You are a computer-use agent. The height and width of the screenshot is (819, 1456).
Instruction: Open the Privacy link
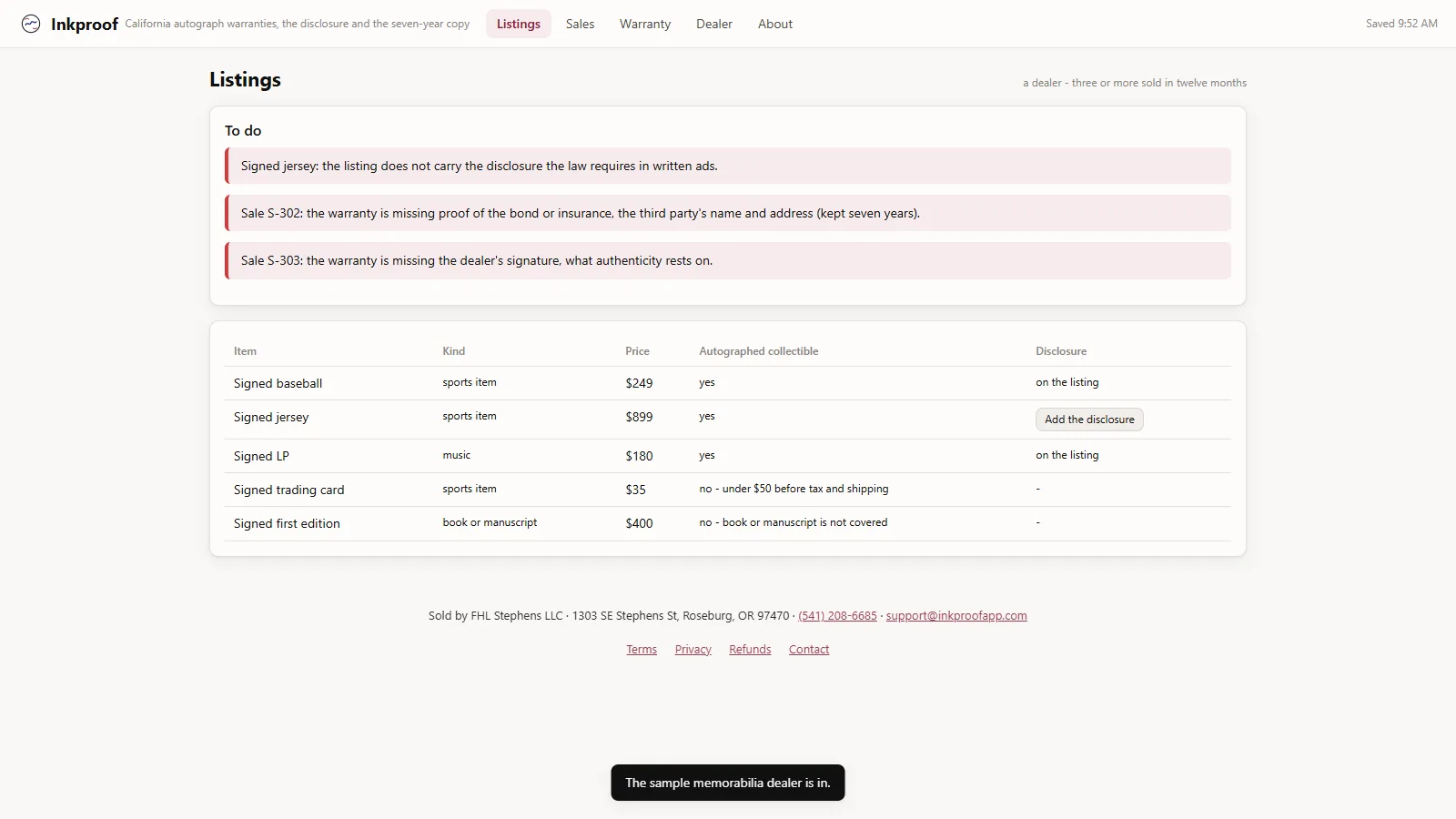(x=693, y=650)
